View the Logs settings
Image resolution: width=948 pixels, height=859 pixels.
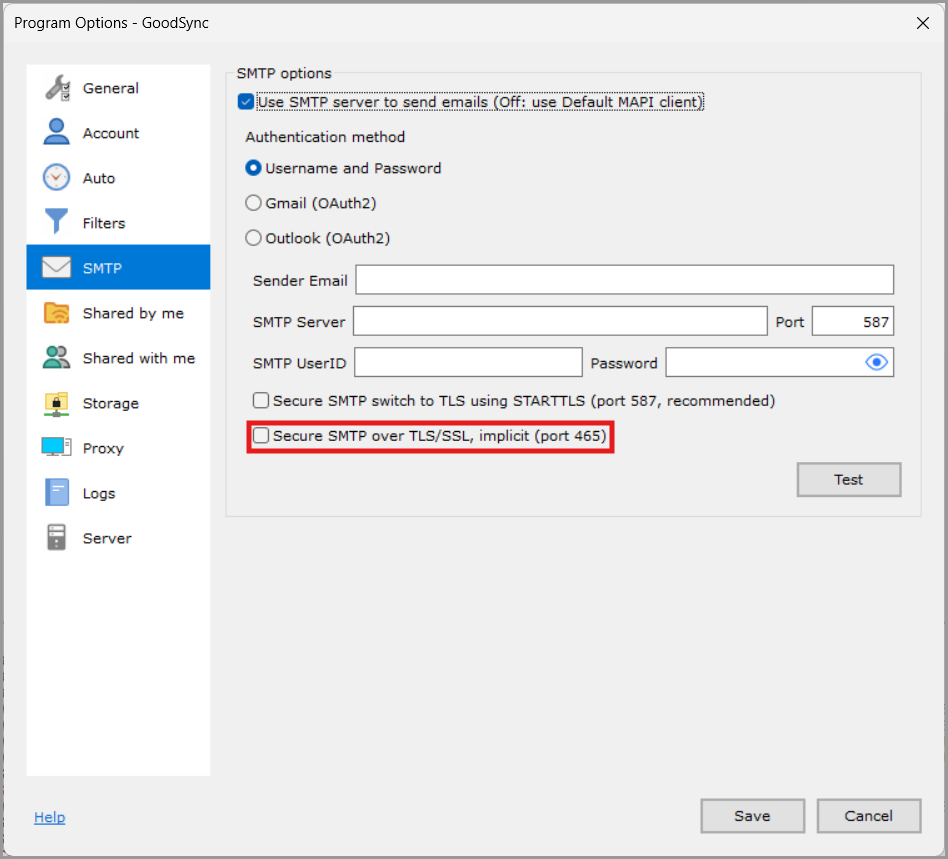coord(118,493)
